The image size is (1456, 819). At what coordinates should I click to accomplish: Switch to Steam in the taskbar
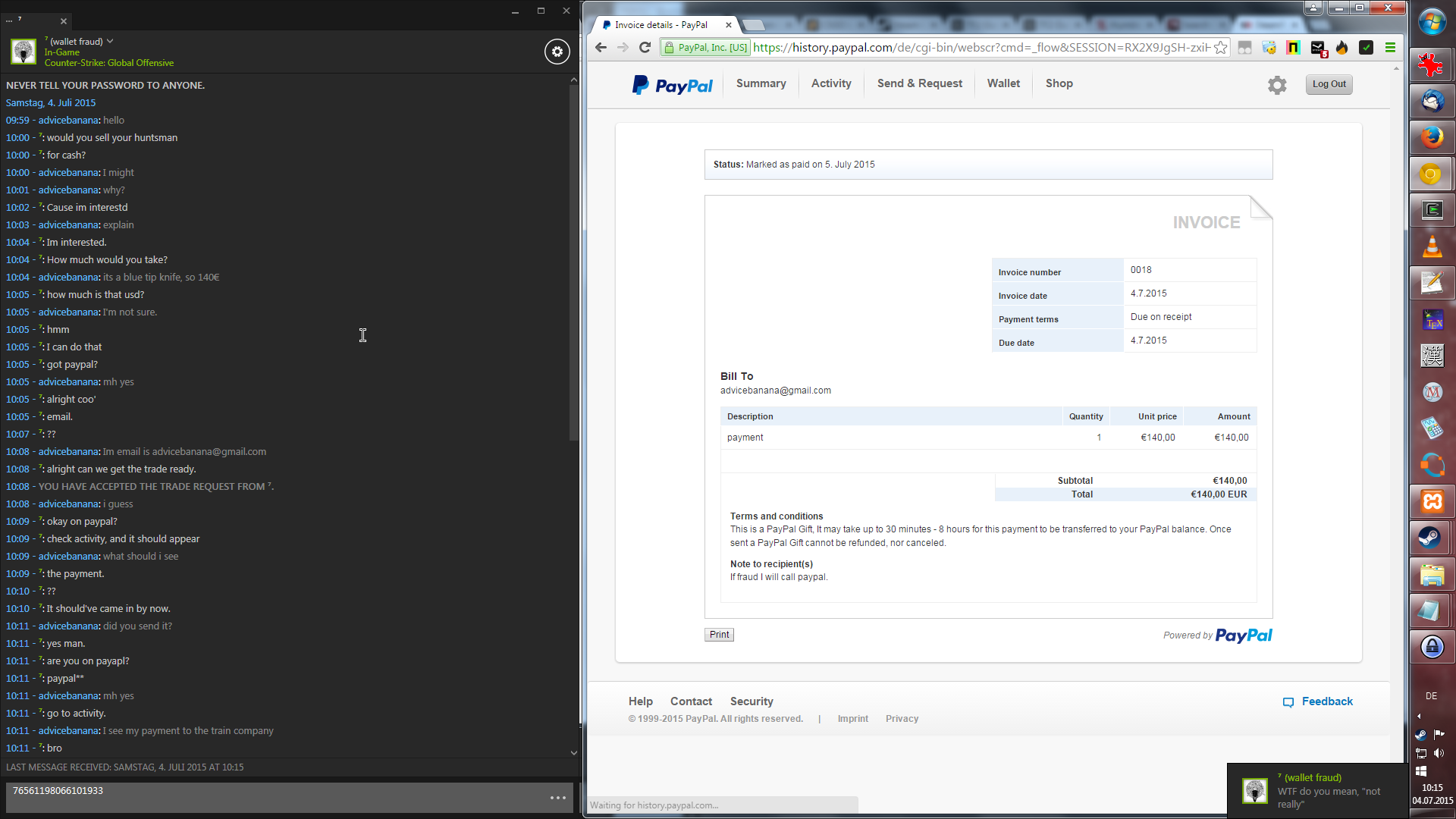click(1432, 538)
